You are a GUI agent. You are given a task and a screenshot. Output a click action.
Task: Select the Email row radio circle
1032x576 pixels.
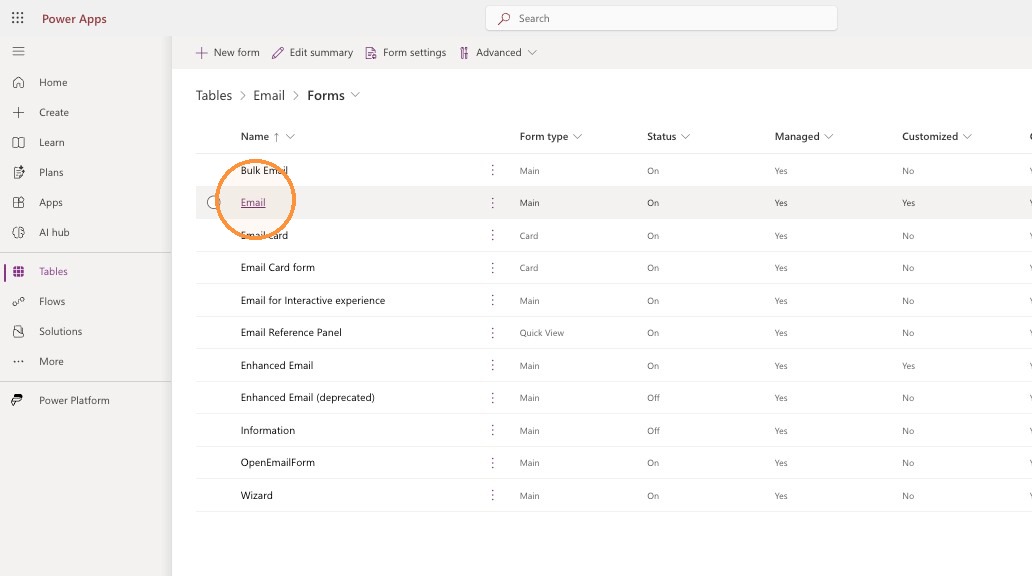click(x=213, y=202)
